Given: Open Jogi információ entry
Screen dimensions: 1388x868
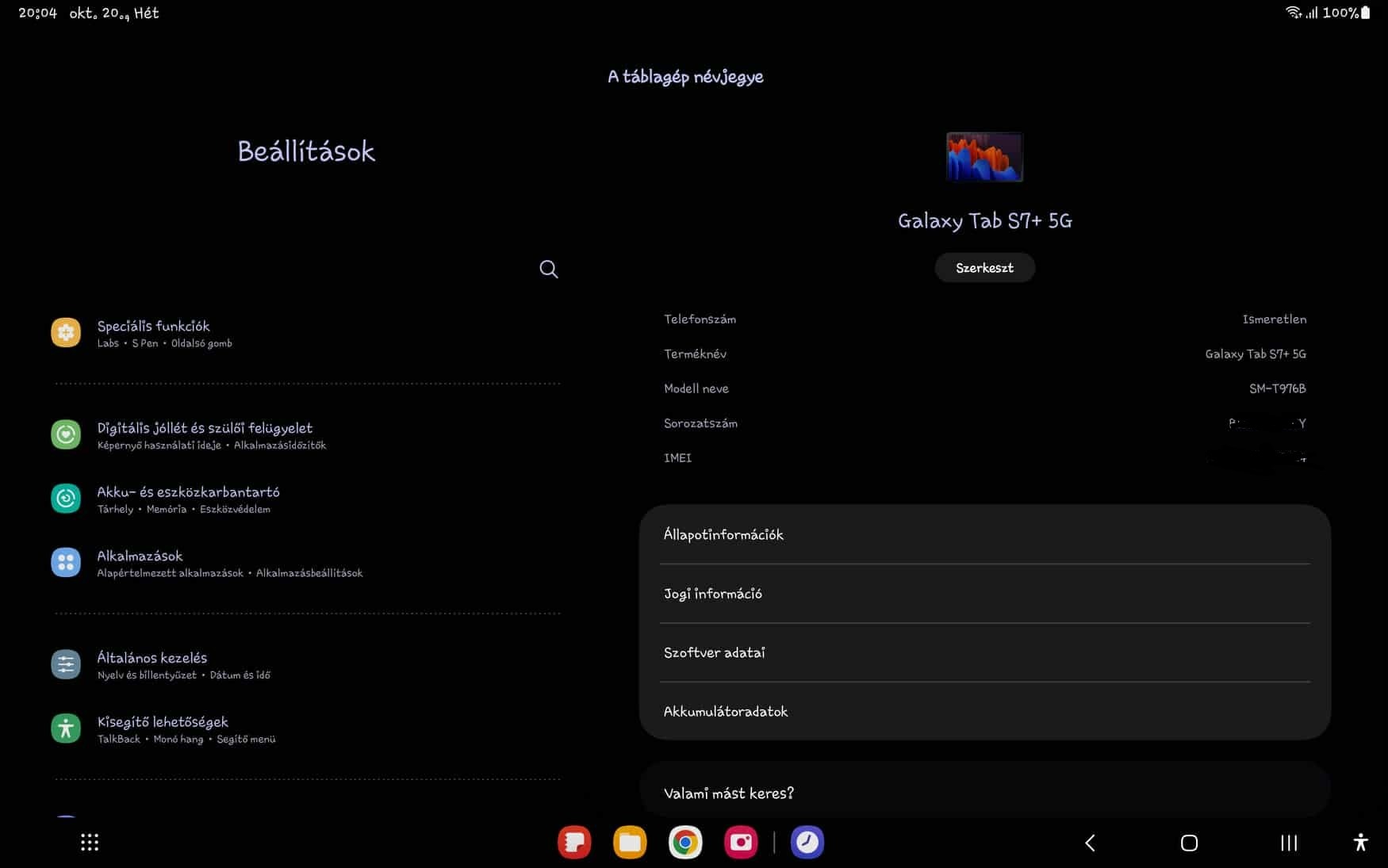Looking at the screenshot, I should point(983,594).
